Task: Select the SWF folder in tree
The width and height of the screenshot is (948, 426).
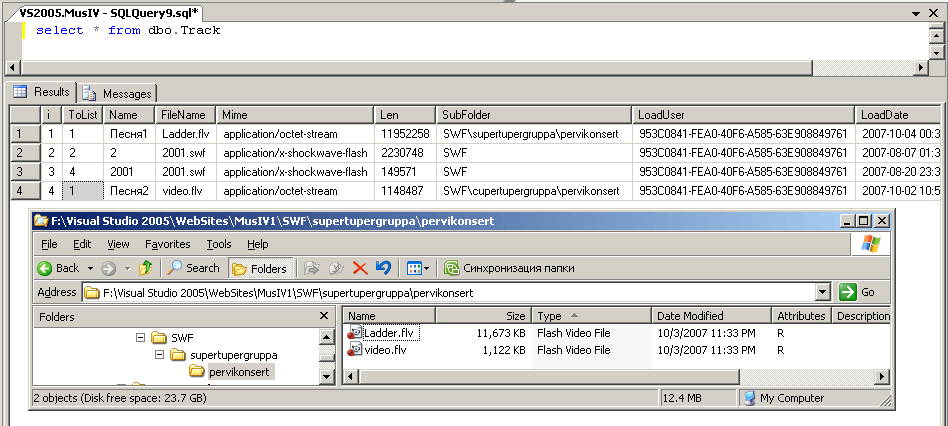Action: (x=182, y=337)
